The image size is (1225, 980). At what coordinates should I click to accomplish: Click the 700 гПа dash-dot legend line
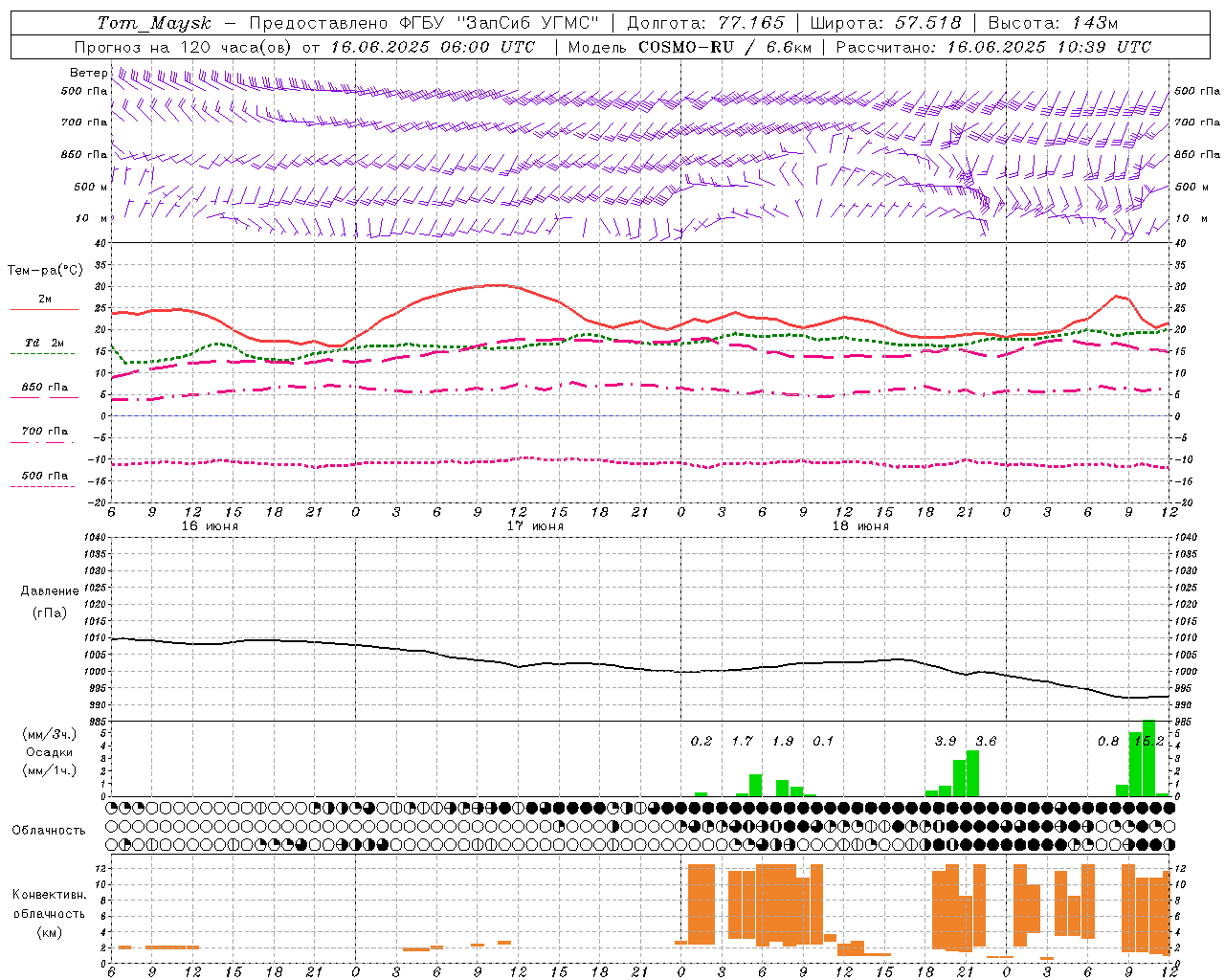pyautogui.click(x=42, y=442)
